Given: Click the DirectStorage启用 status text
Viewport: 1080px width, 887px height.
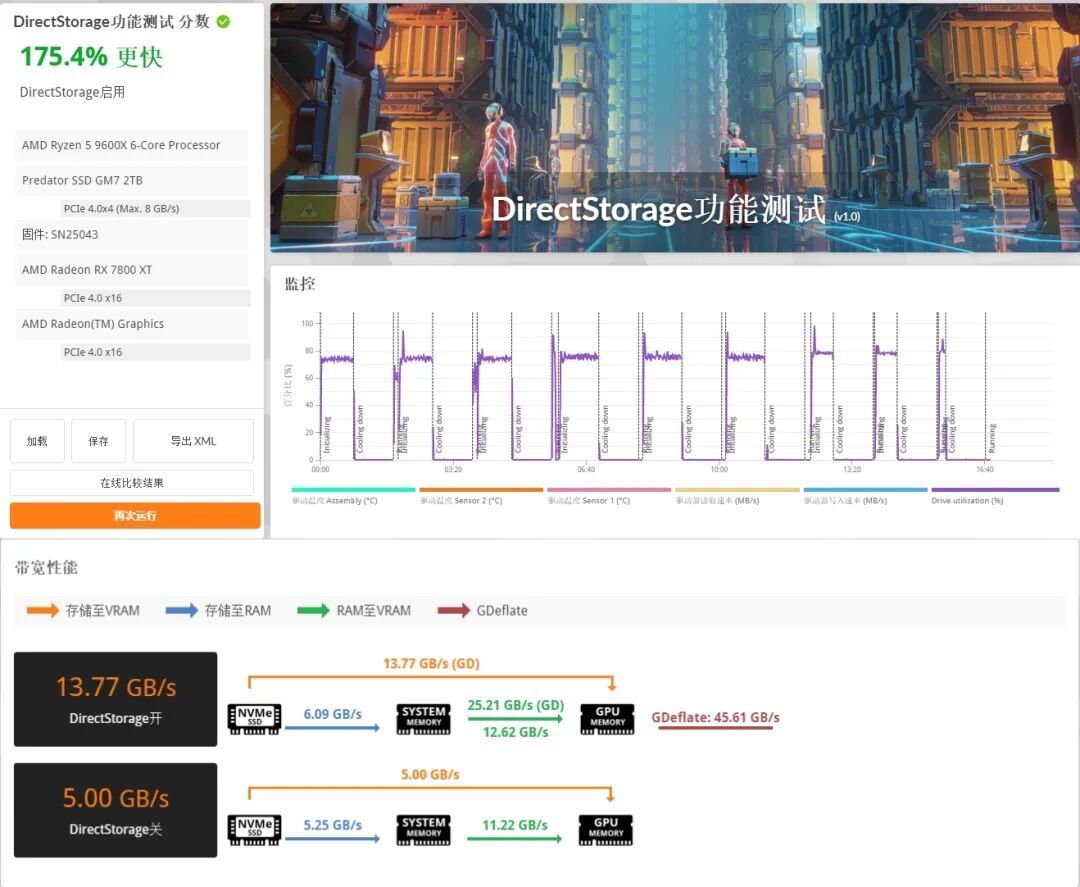Looking at the screenshot, I should click(x=72, y=92).
